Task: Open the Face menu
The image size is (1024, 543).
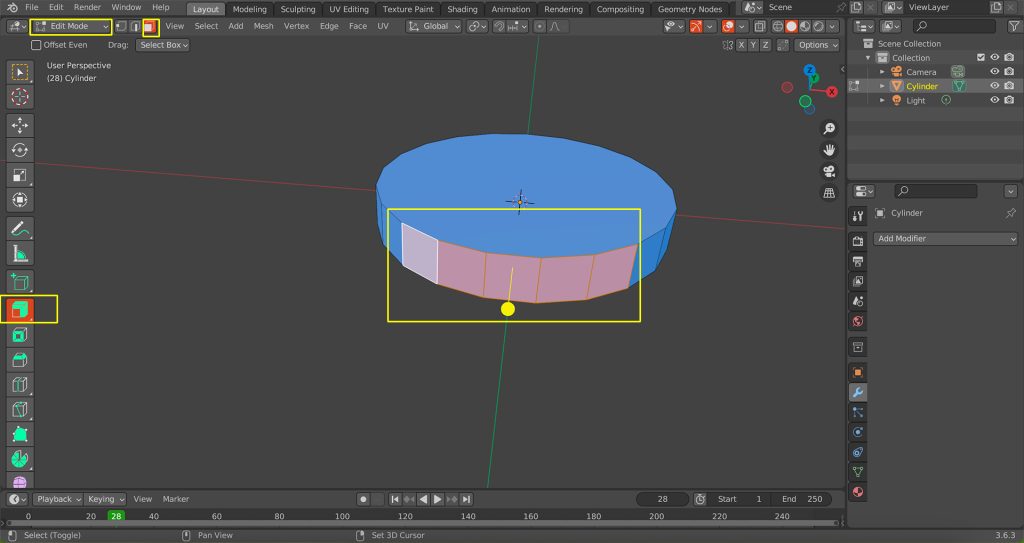Action: click(357, 26)
